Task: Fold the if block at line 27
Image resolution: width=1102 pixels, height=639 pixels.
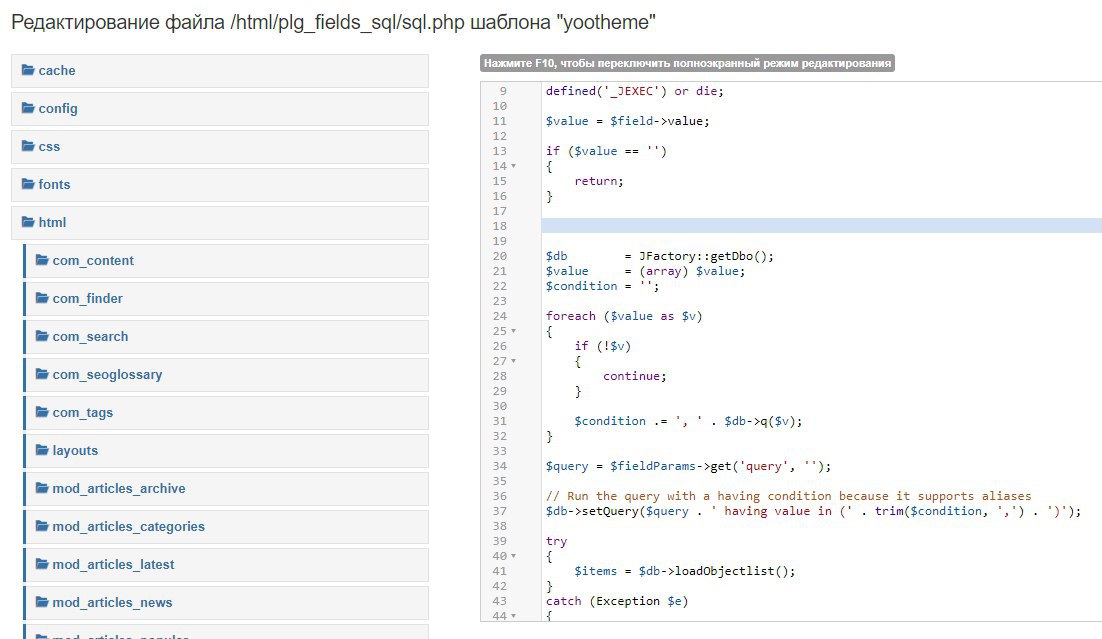Action: [x=514, y=361]
